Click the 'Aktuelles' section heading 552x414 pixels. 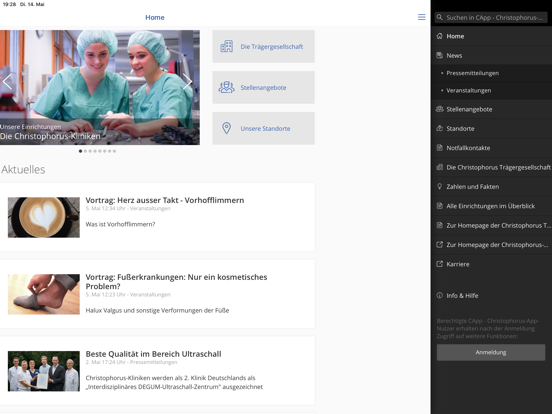23,170
